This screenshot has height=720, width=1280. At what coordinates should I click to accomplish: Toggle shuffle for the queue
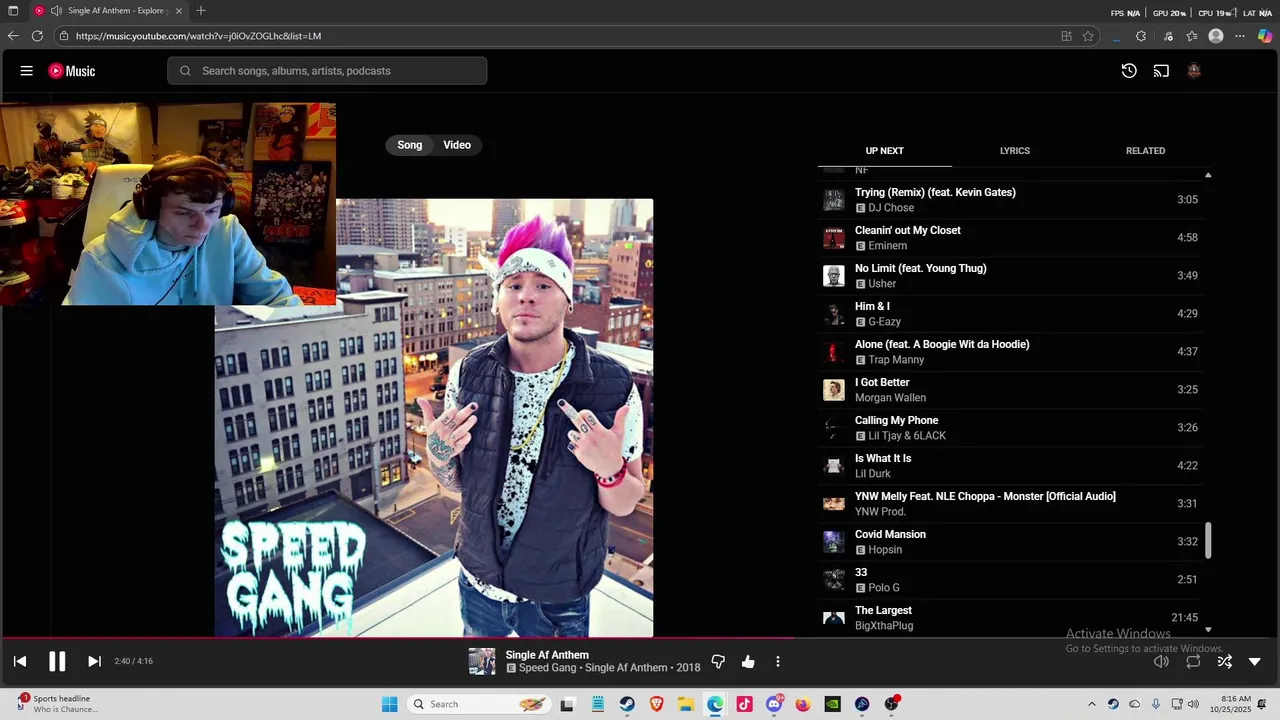coord(1225,662)
